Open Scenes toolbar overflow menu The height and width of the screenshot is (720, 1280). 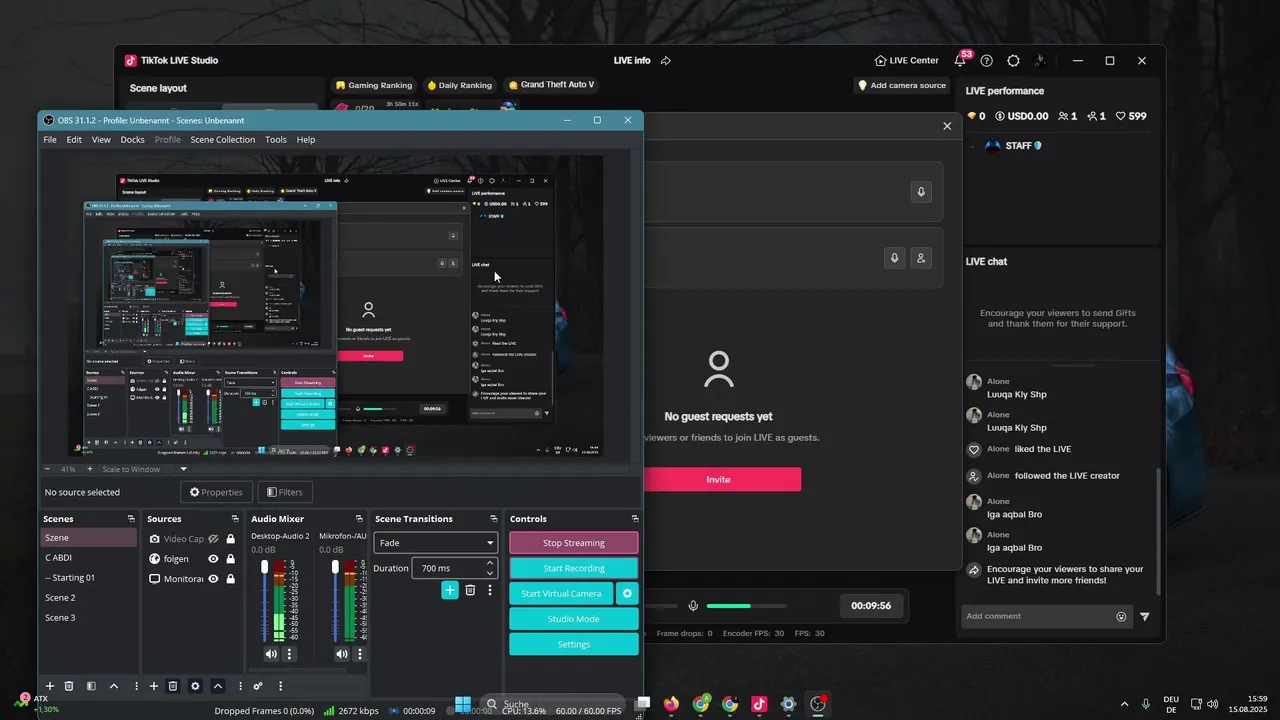135,686
